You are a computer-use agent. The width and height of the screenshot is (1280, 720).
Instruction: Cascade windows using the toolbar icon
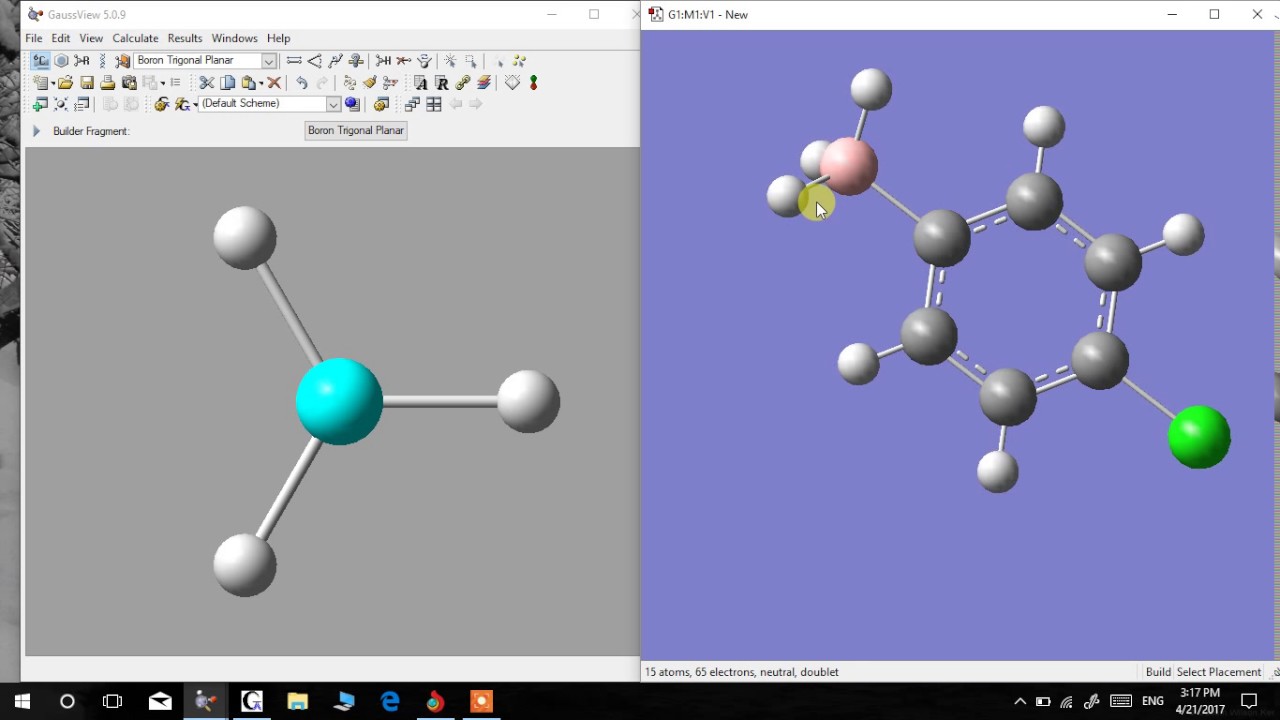pos(412,103)
